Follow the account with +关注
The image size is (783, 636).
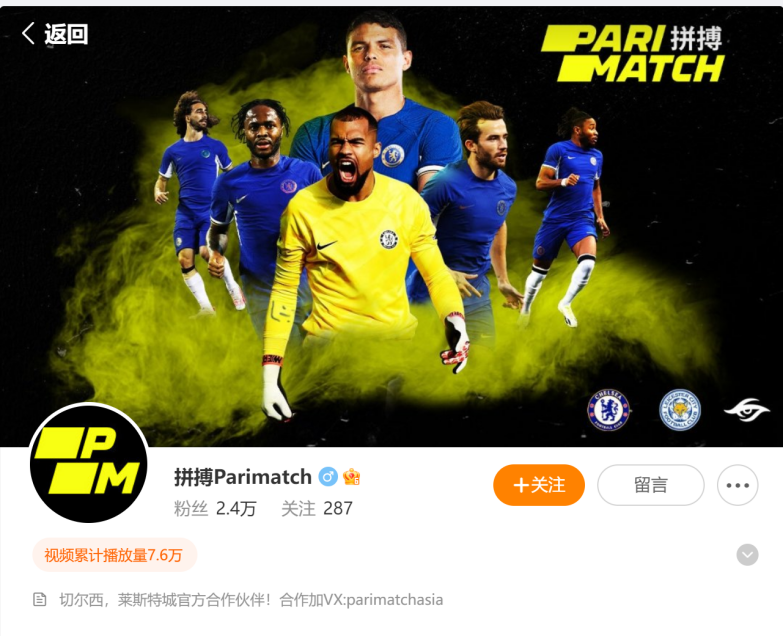click(539, 485)
